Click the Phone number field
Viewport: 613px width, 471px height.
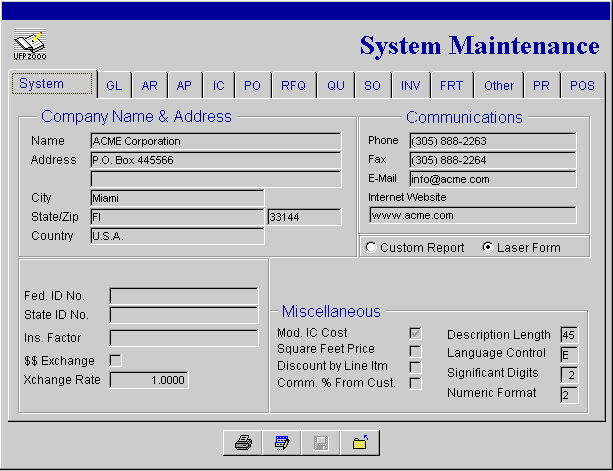point(493,141)
